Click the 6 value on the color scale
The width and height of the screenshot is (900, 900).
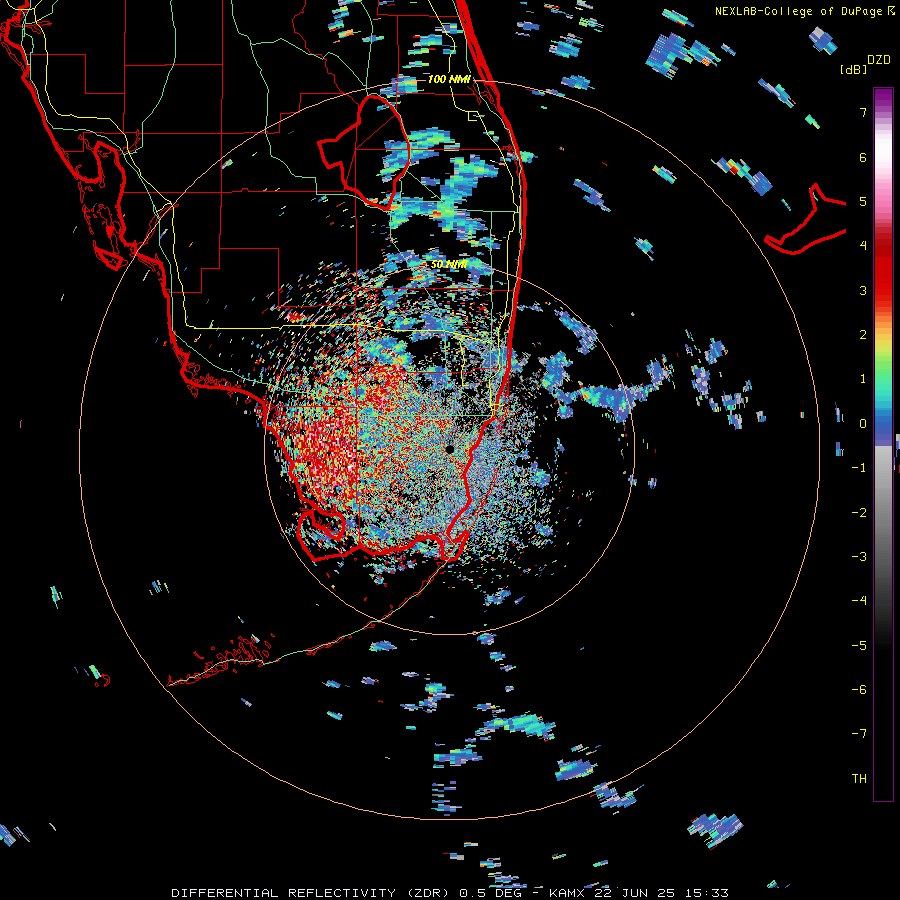[863, 157]
